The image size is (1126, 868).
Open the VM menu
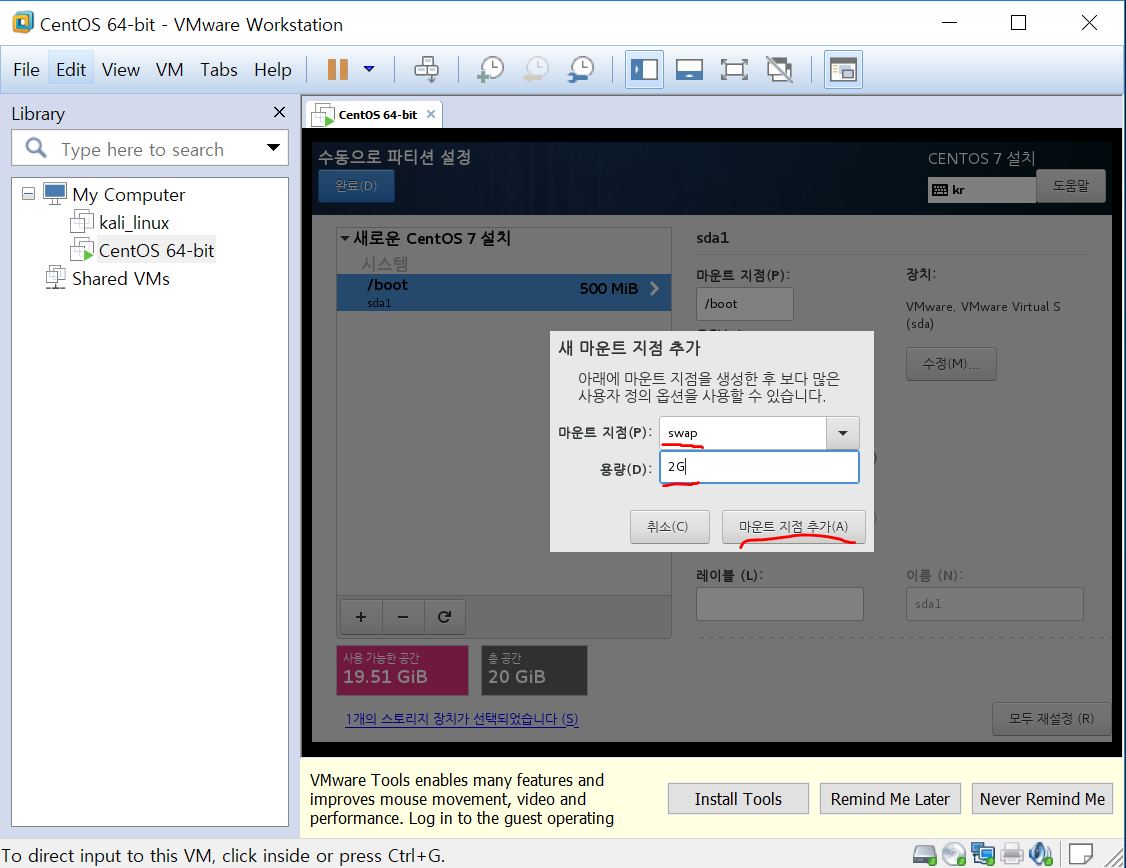tap(169, 70)
